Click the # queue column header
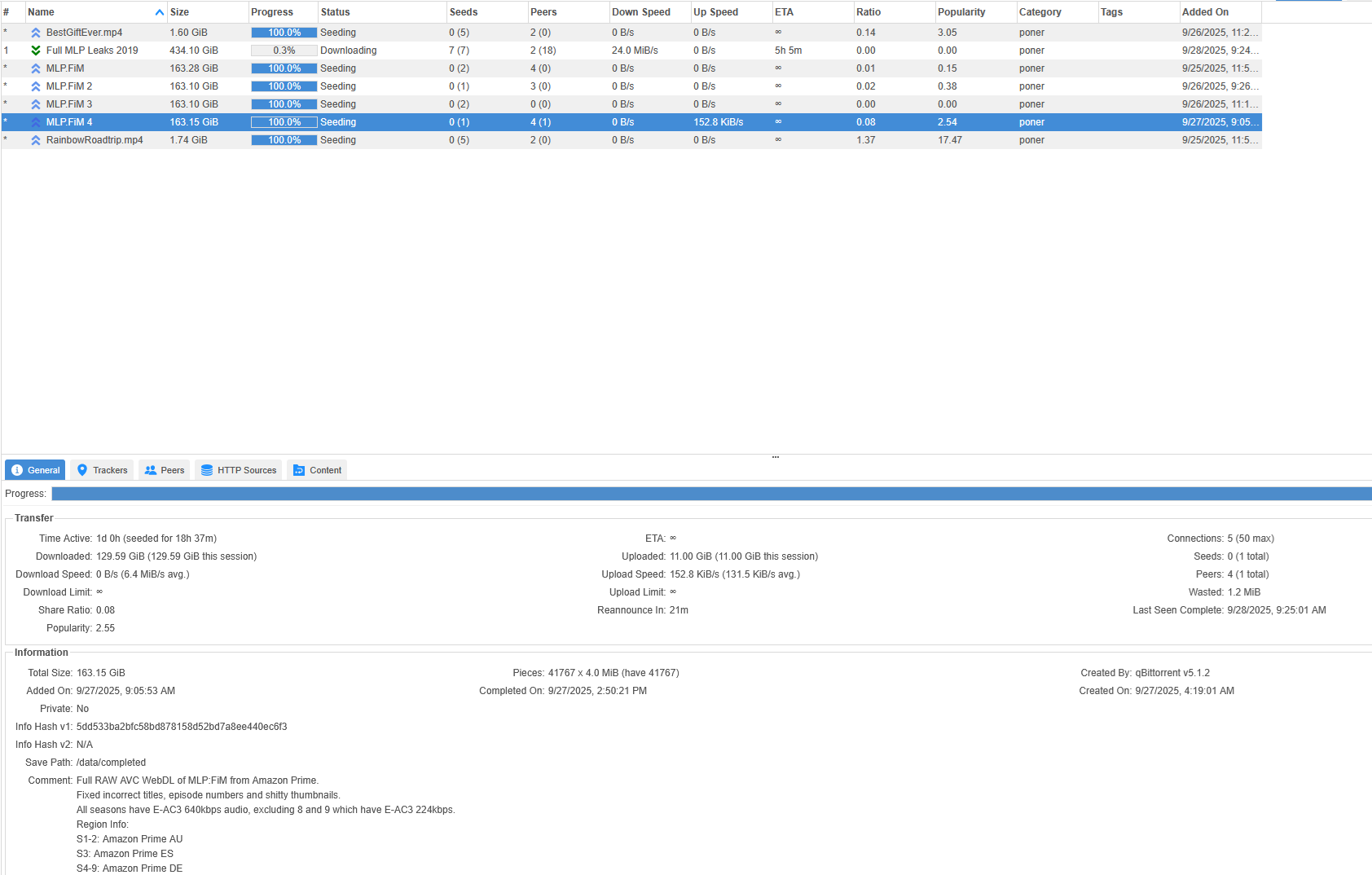1372x875 pixels. [13, 12]
